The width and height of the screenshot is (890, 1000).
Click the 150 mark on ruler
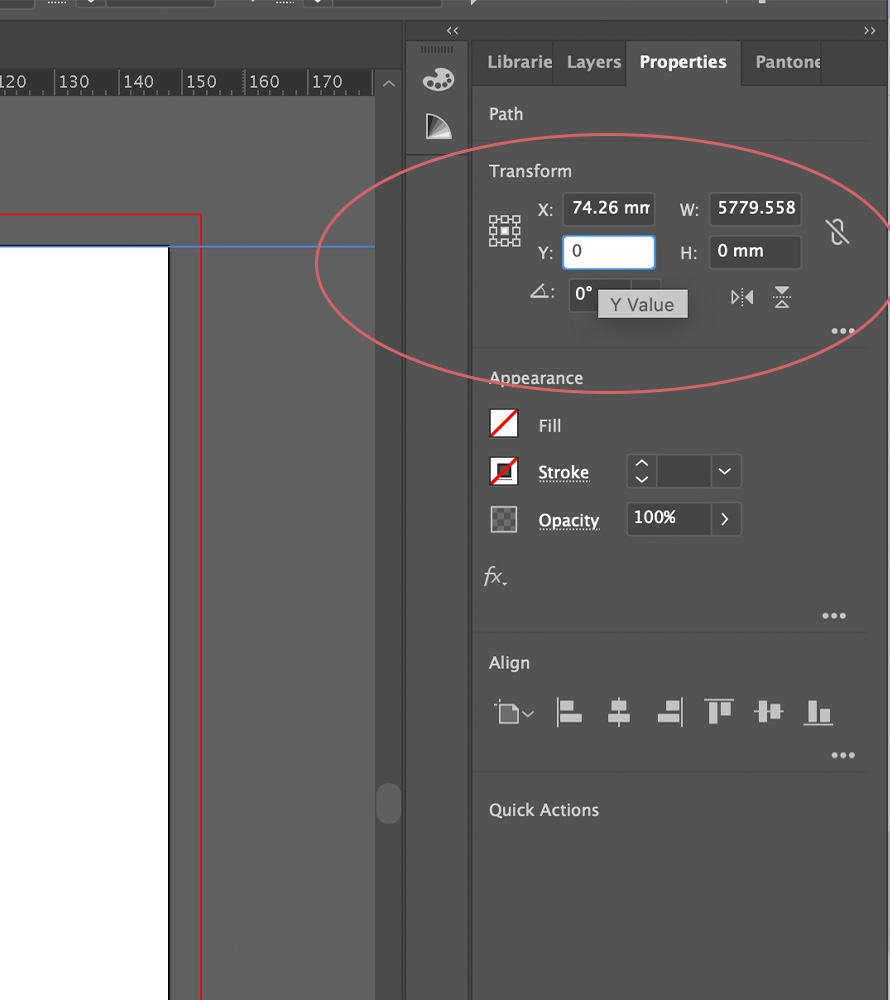point(201,82)
